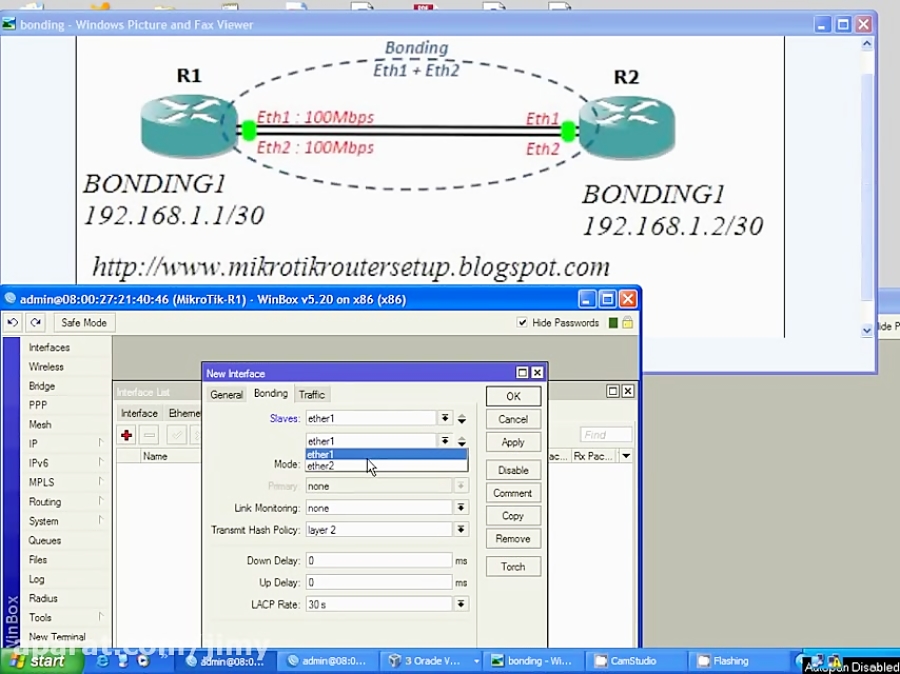
Task: Click the Redo arrow in WinBox toolbar
Action: tap(35, 322)
